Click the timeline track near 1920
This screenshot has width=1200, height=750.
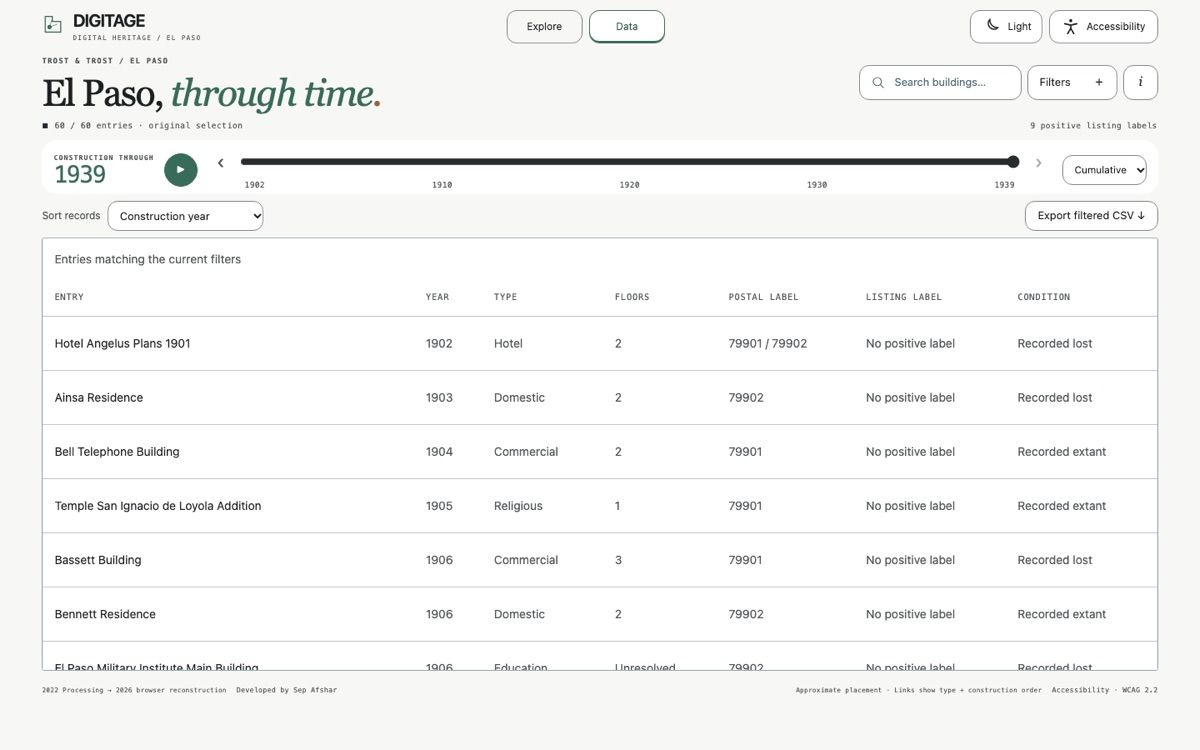629,162
